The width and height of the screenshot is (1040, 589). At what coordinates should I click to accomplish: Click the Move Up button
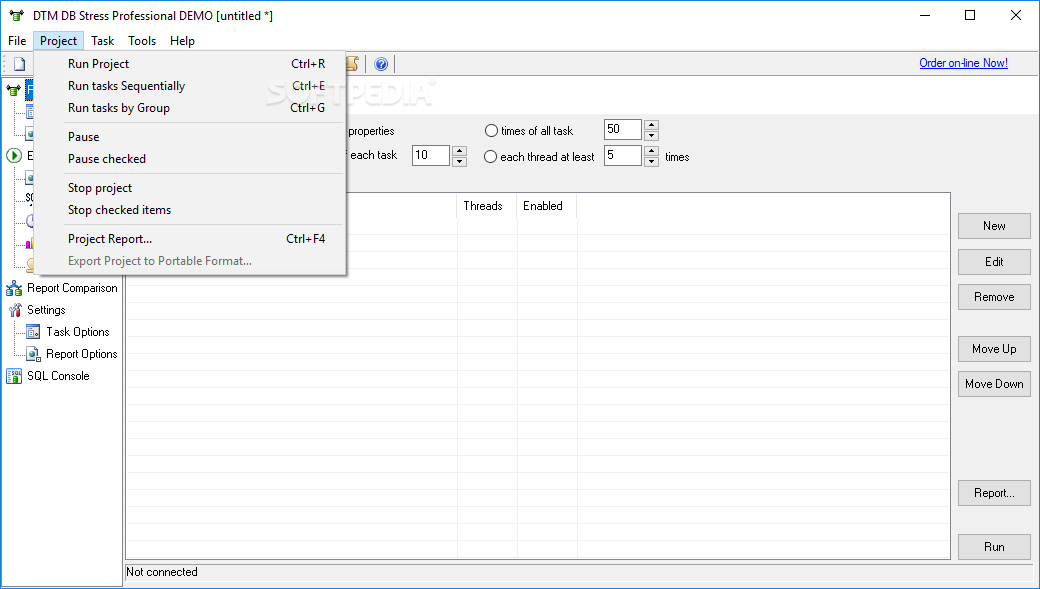click(994, 349)
